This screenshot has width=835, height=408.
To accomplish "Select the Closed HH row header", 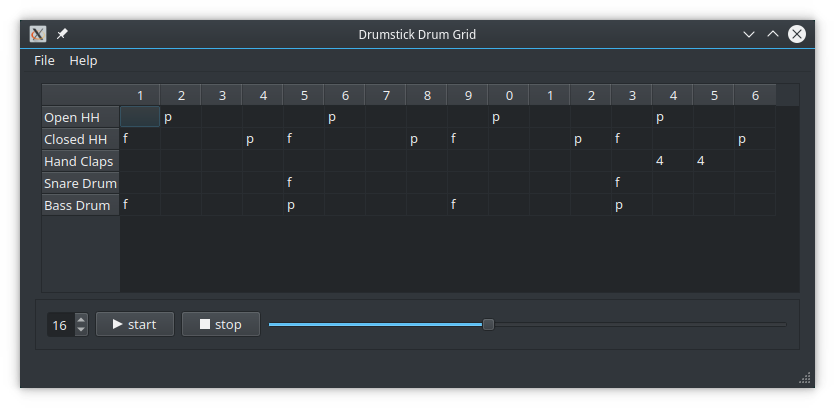I will 80,139.
